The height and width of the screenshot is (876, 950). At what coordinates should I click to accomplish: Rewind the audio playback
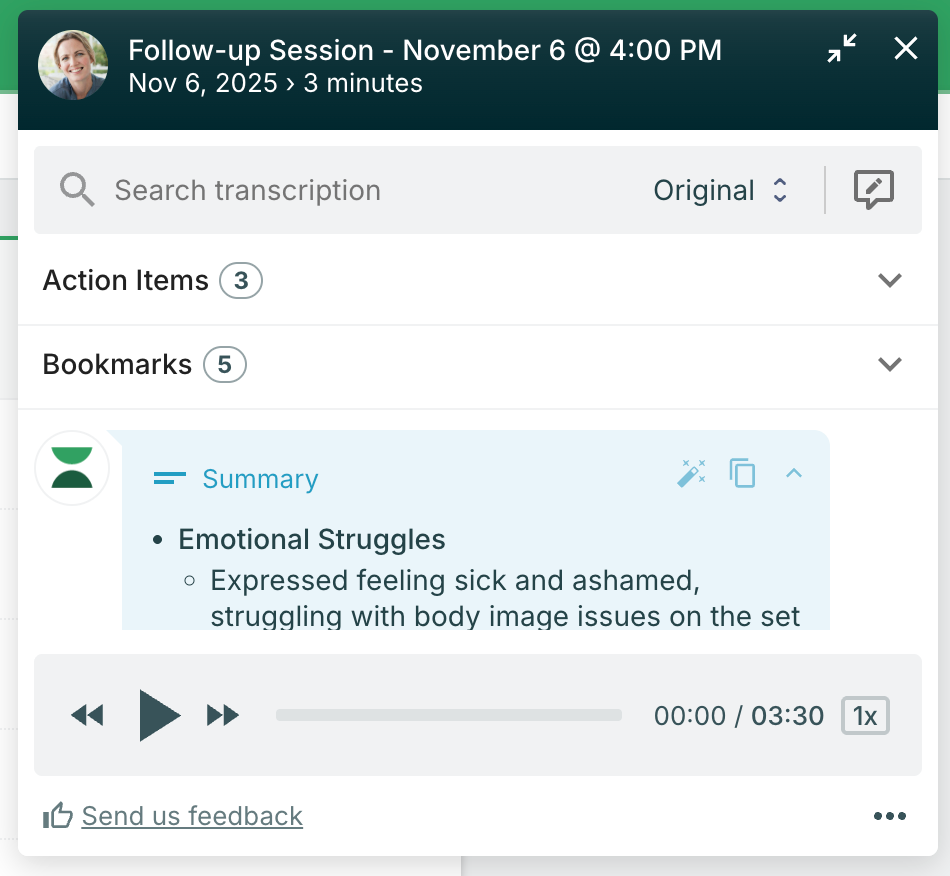coord(87,715)
